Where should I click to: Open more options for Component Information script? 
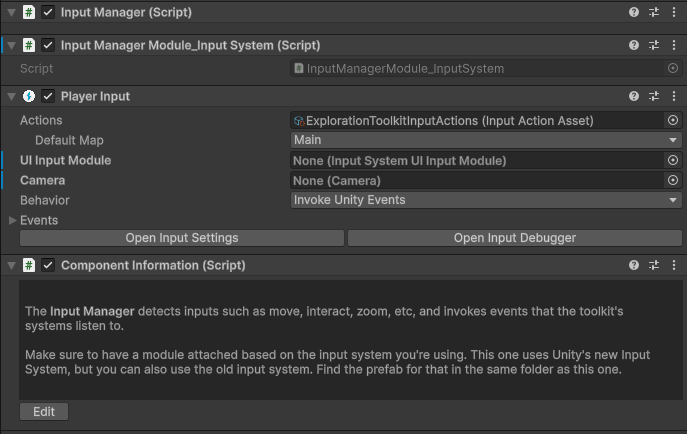674,265
